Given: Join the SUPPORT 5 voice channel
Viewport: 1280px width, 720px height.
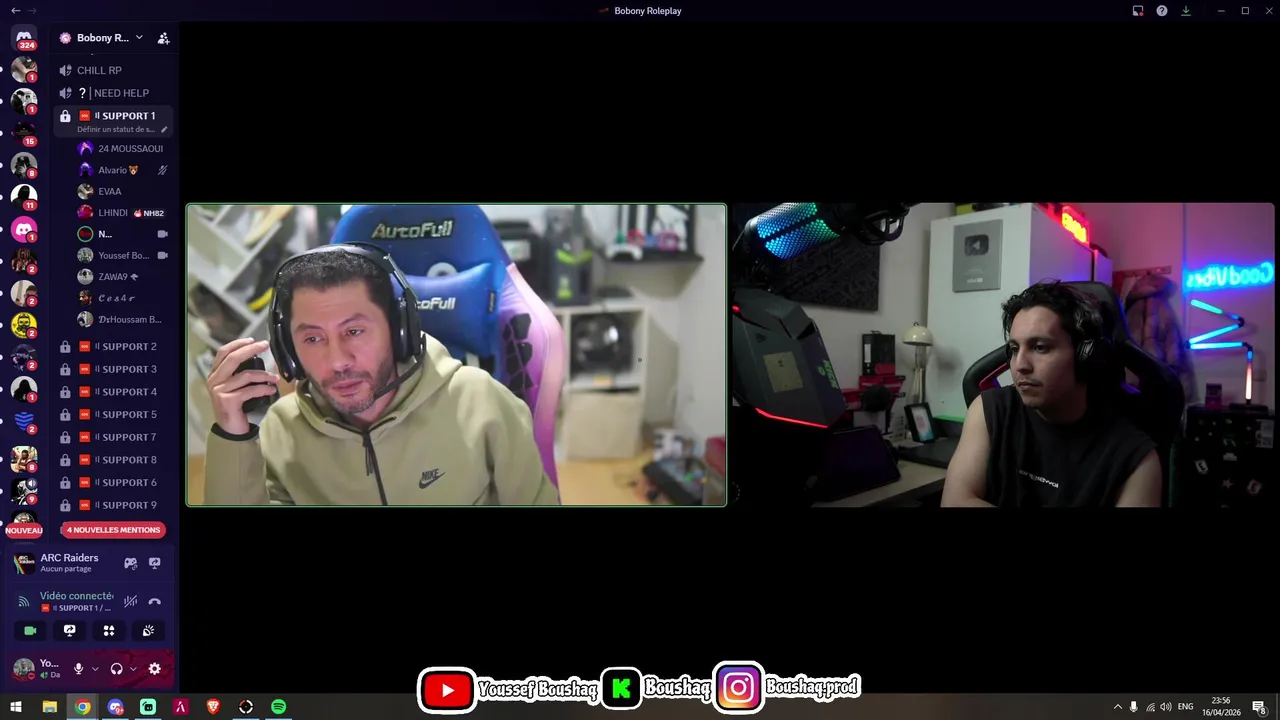Looking at the screenshot, I should (113, 414).
